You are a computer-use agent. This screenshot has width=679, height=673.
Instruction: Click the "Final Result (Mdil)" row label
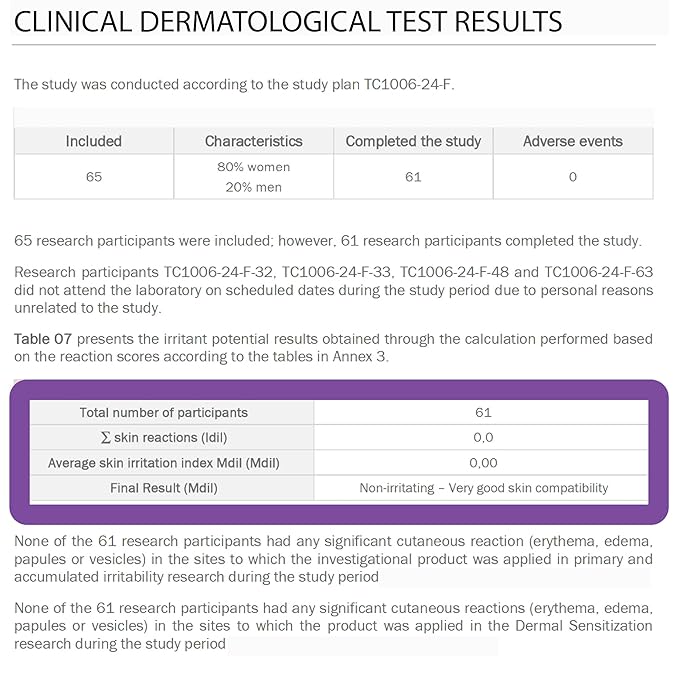[x=164, y=488]
